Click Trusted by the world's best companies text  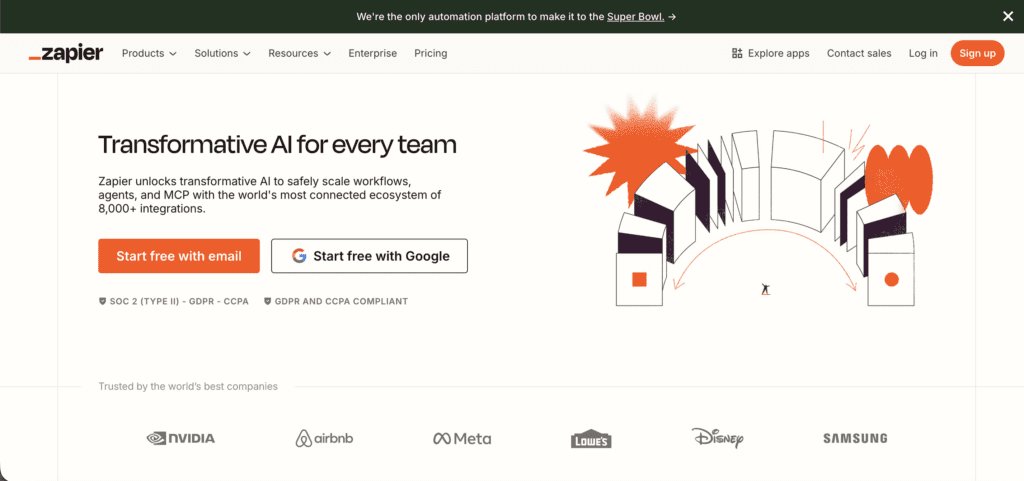[188, 386]
